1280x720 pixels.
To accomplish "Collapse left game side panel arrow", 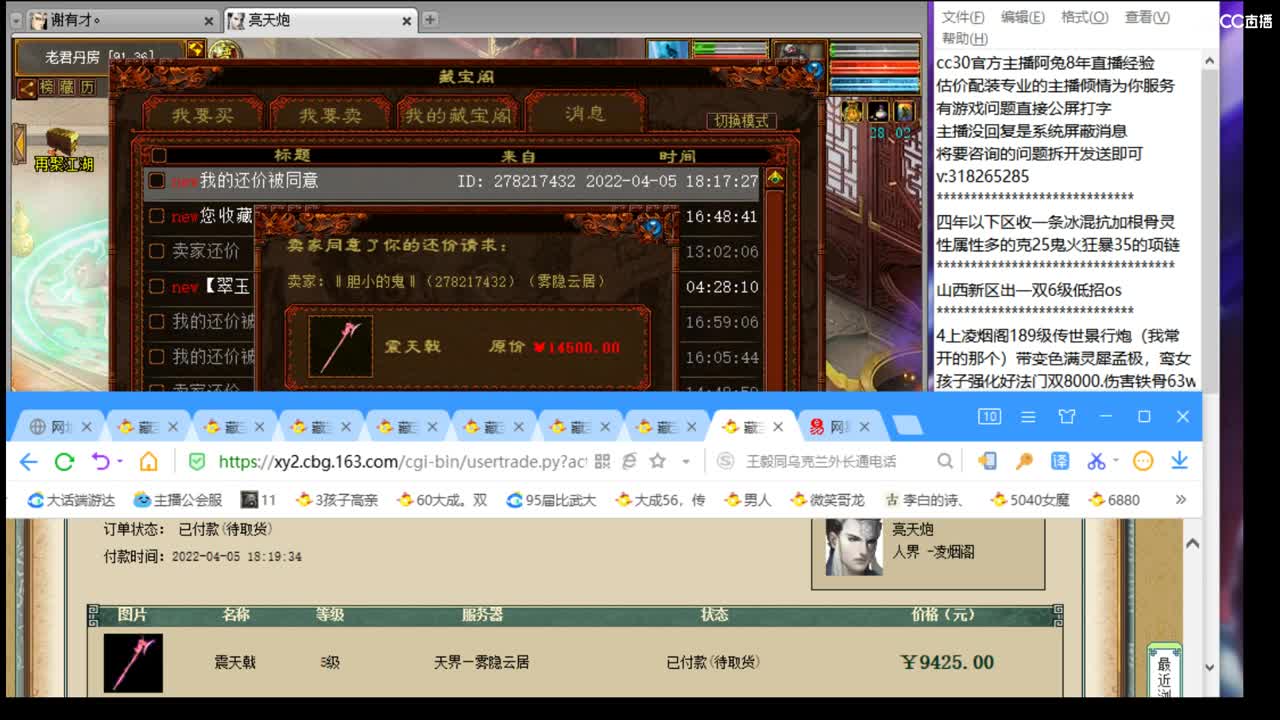I will click(18, 144).
